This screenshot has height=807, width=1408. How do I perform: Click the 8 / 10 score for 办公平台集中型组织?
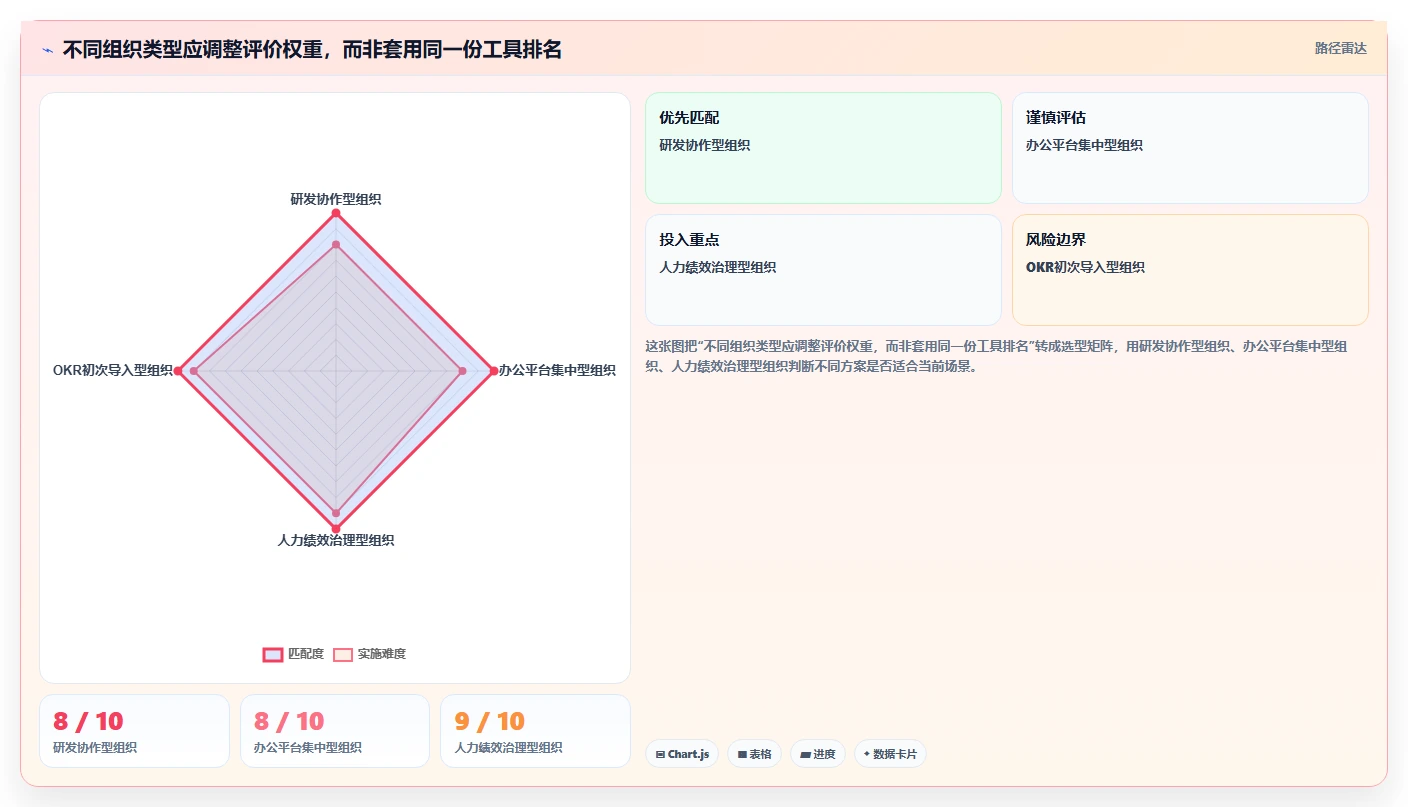[289, 721]
